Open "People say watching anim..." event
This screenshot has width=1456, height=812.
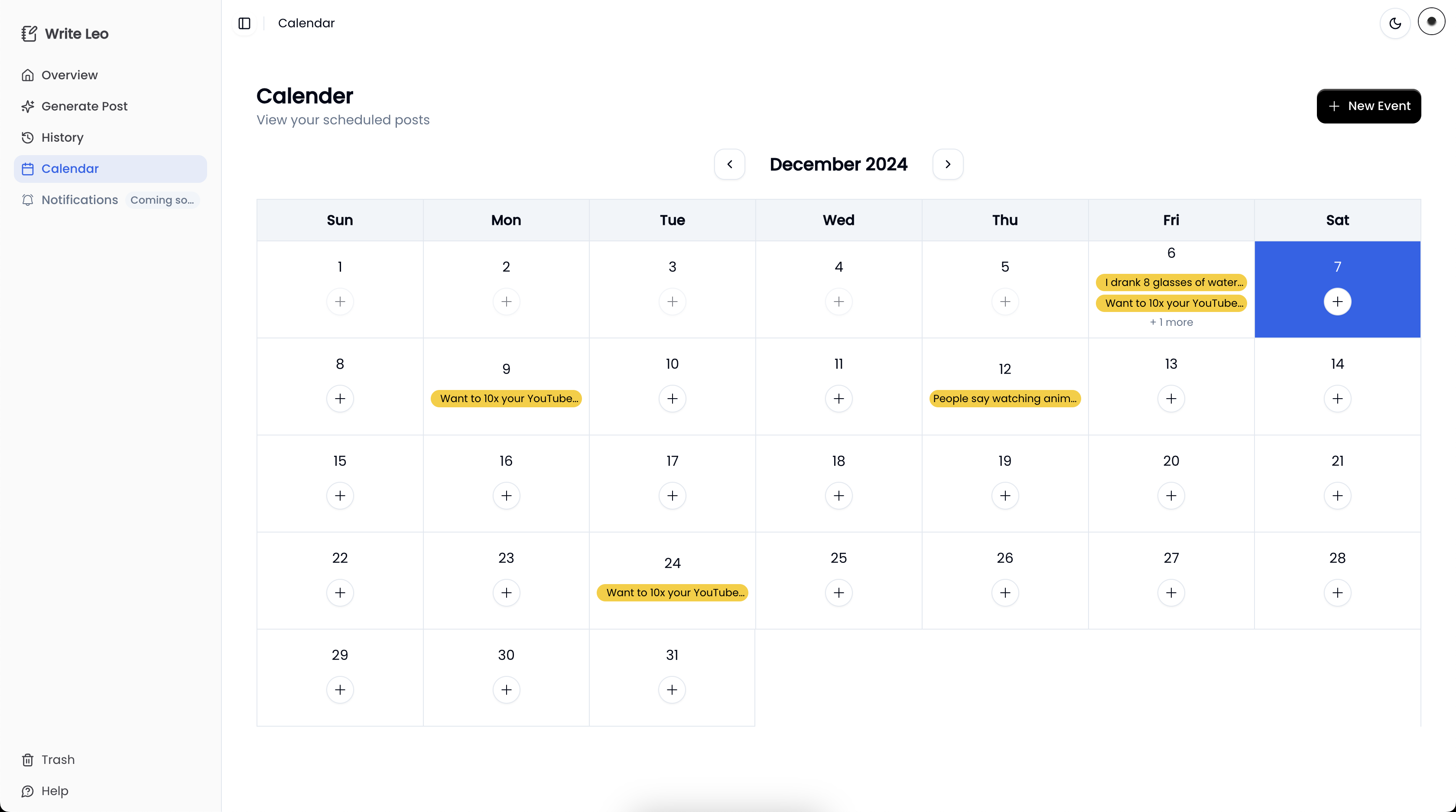pos(1004,398)
